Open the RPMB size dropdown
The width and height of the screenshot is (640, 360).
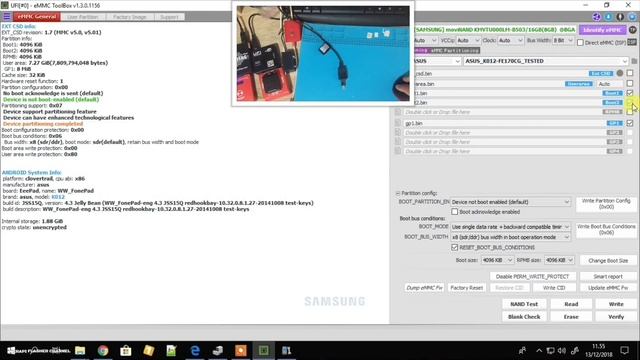[559, 260]
